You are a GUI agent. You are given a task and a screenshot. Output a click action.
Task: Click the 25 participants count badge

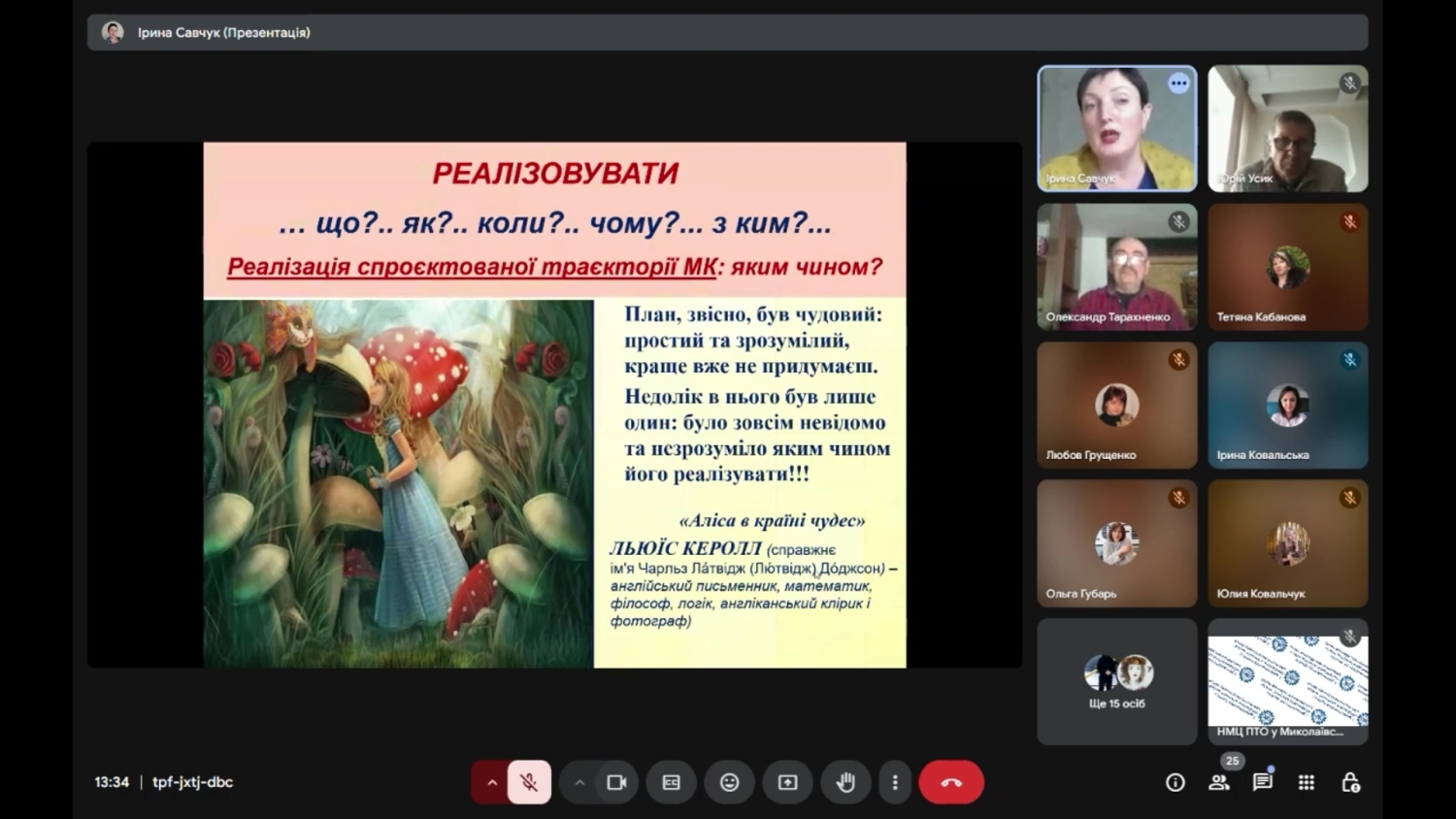[x=1232, y=762]
